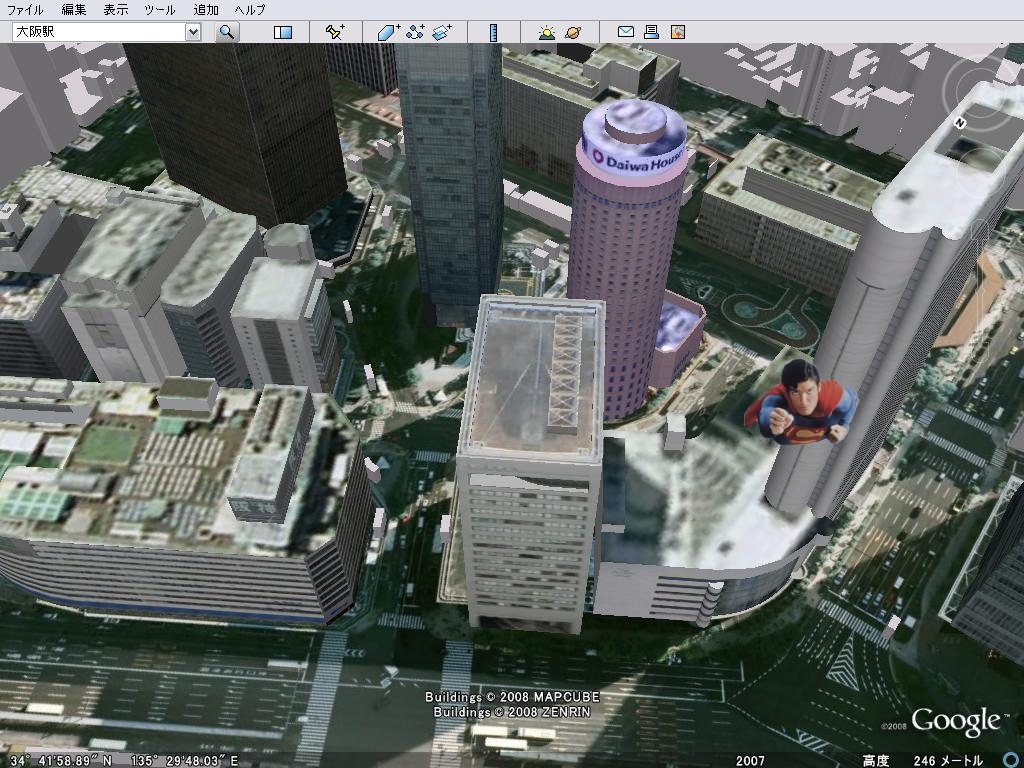Open the 追加 menu

click(206, 10)
